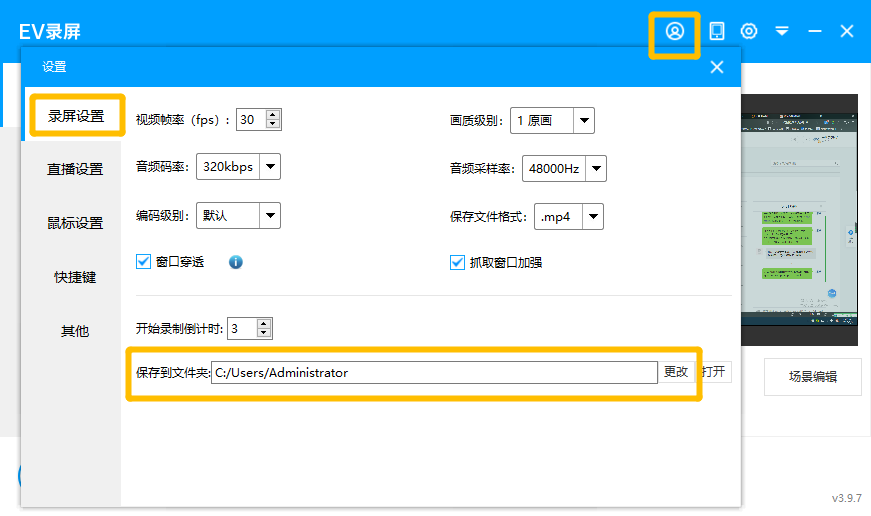The height and width of the screenshot is (516, 871).
Task: Open the 音频采样率 48000Hz dropdown
Action: 596,168
